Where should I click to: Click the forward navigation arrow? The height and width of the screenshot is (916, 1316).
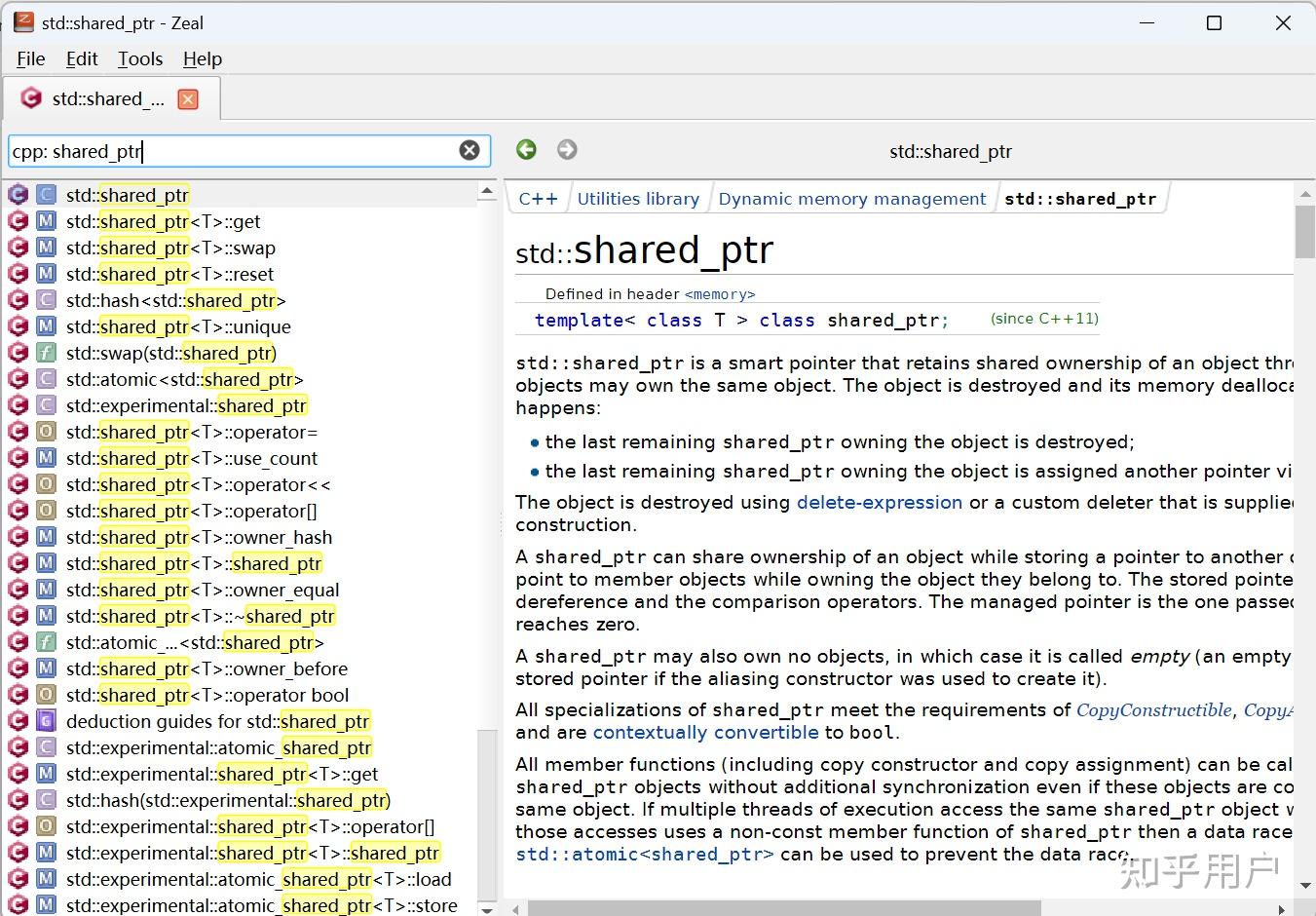[567, 150]
